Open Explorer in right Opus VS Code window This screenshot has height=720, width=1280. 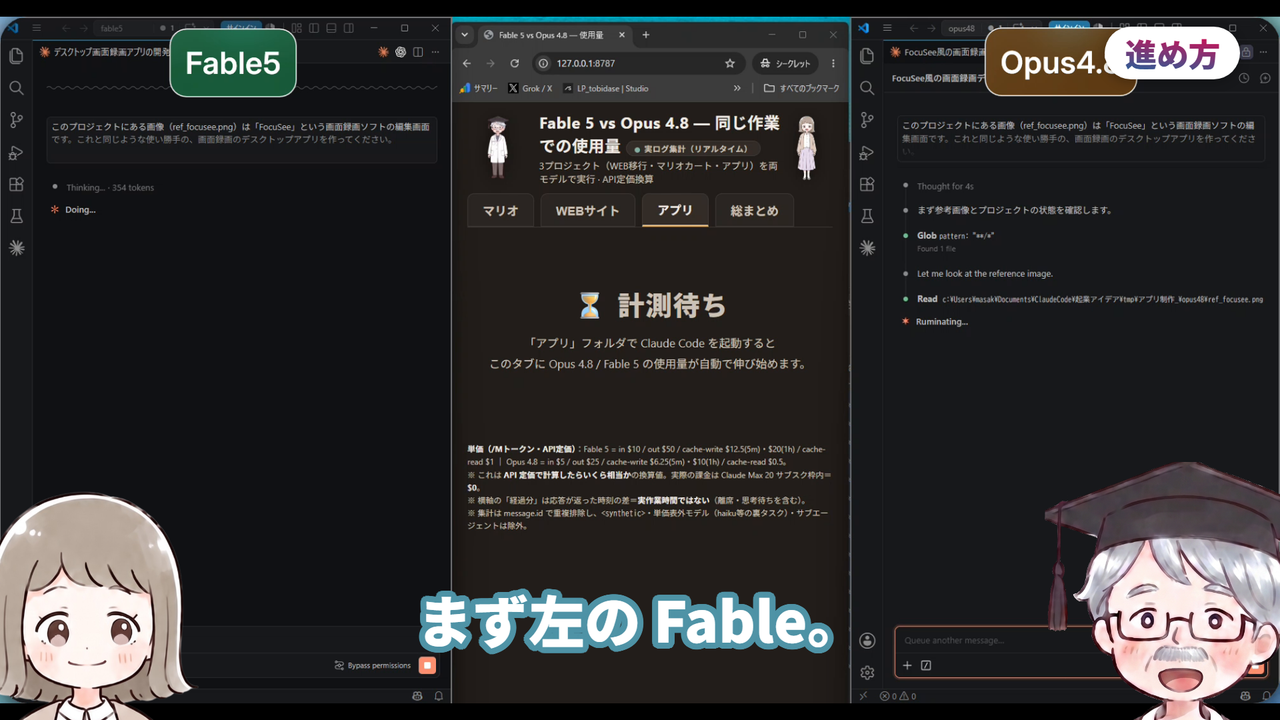(x=867, y=56)
